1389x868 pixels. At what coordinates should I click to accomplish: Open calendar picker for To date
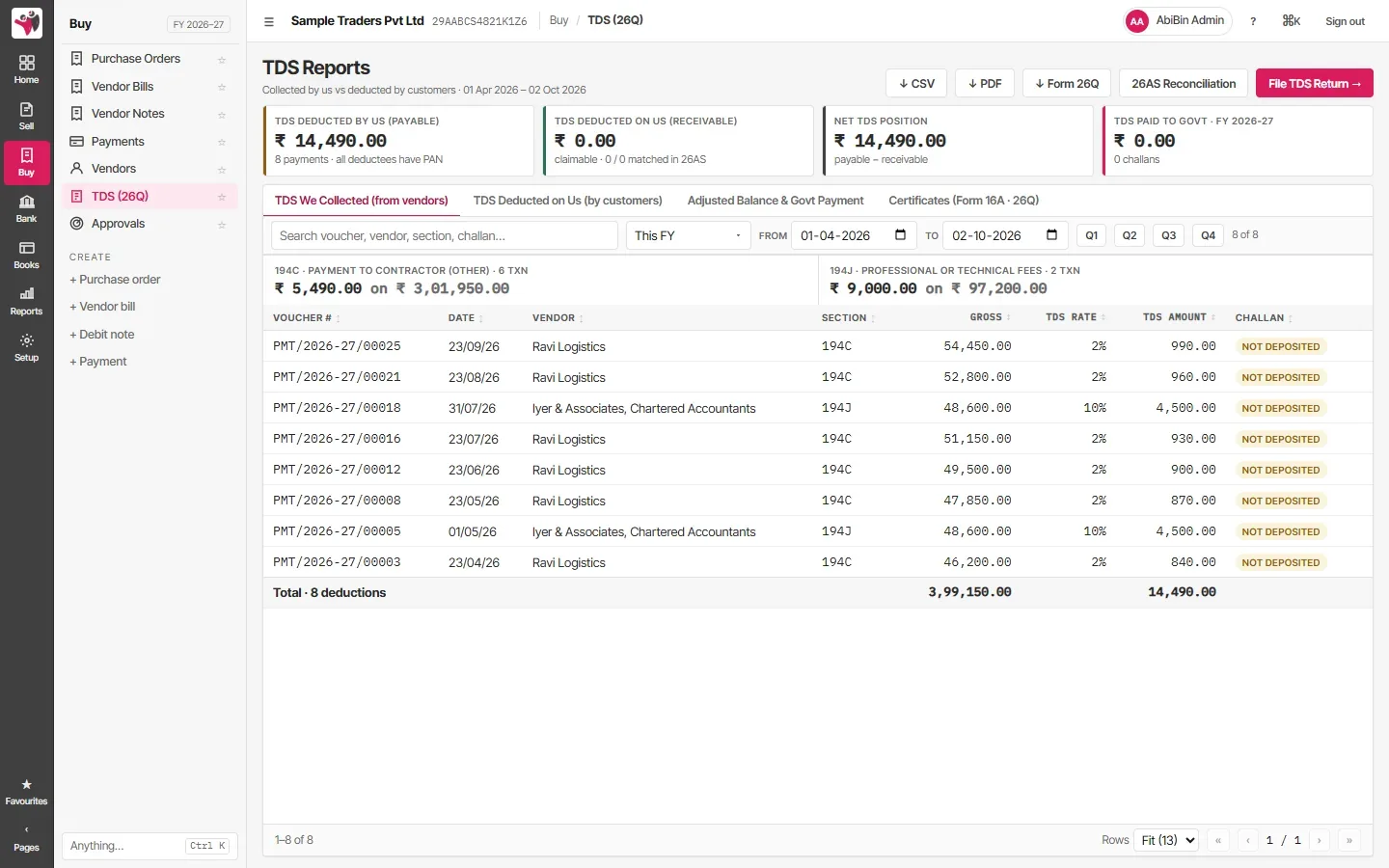tap(1051, 235)
